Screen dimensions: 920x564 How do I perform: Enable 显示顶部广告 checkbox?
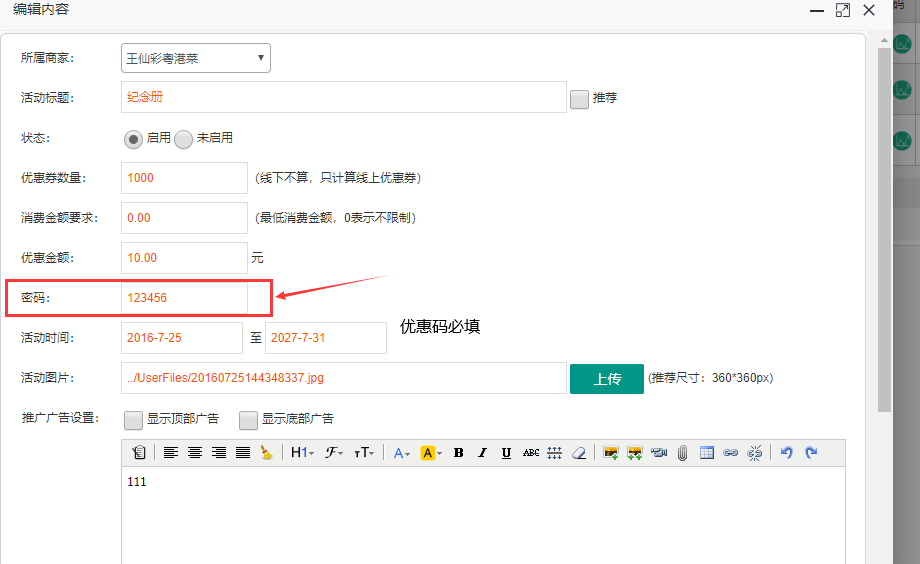pos(133,419)
